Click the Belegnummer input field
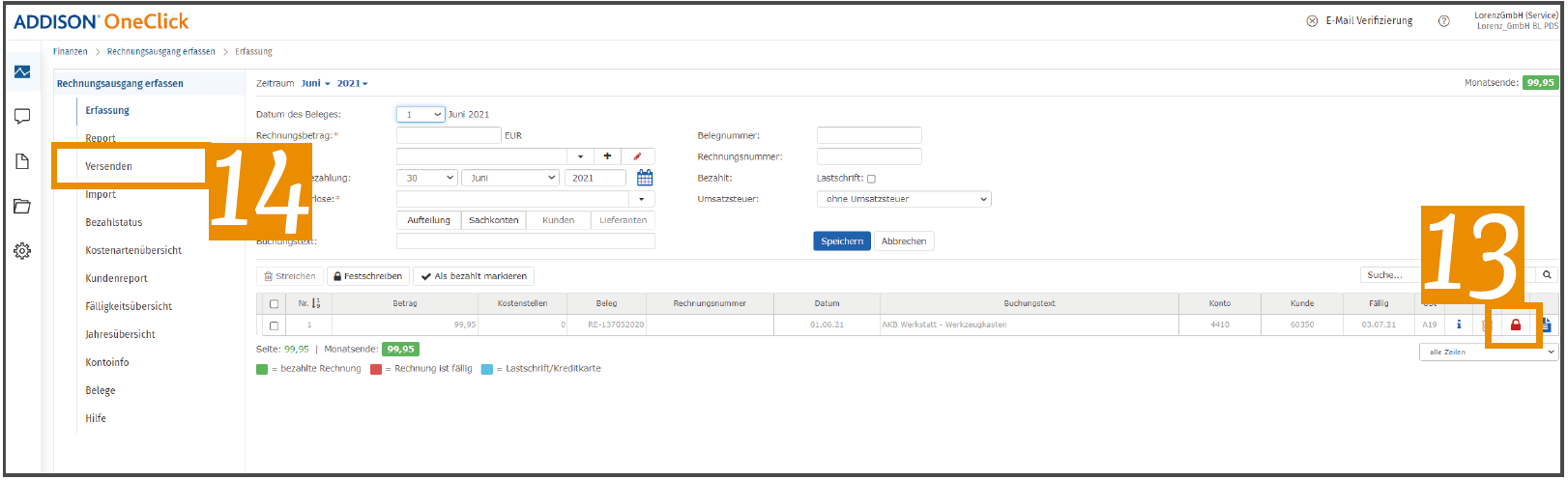The width and height of the screenshot is (1568, 480). pyautogui.click(x=869, y=135)
